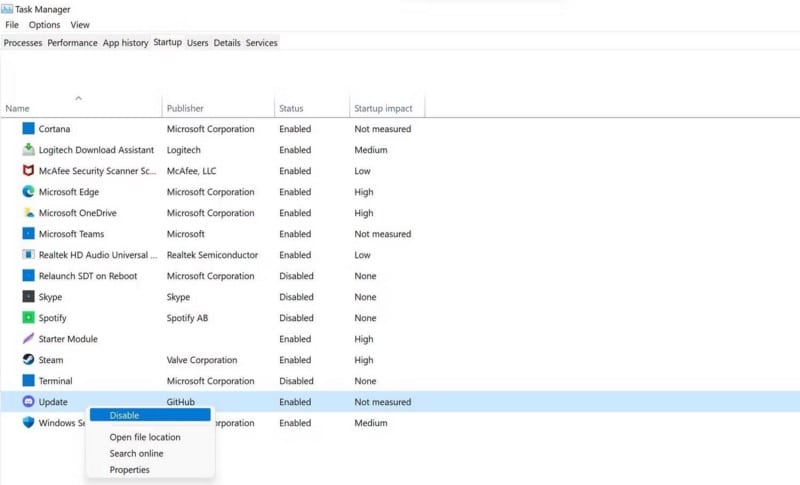The height and width of the screenshot is (485, 800).
Task: Select the Terminal entry name
Action: point(55,380)
